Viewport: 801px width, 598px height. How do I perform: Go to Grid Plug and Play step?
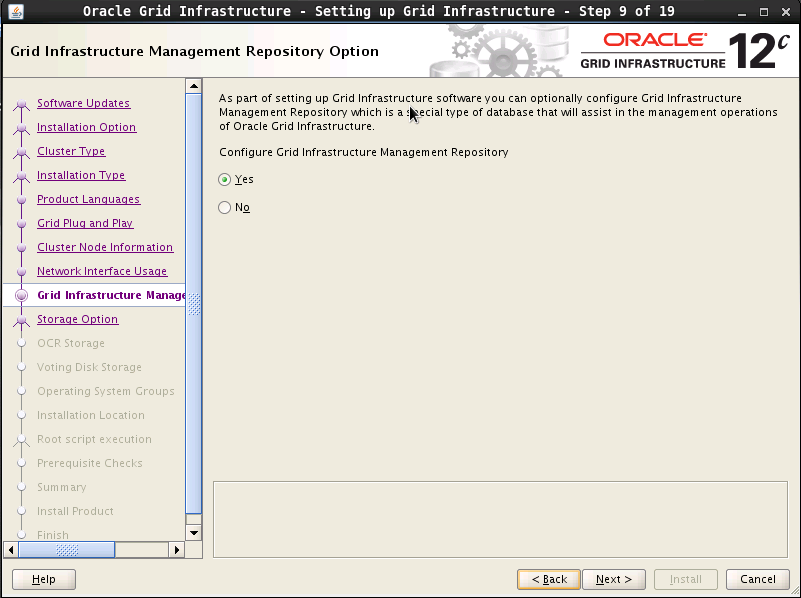click(x=85, y=224)
